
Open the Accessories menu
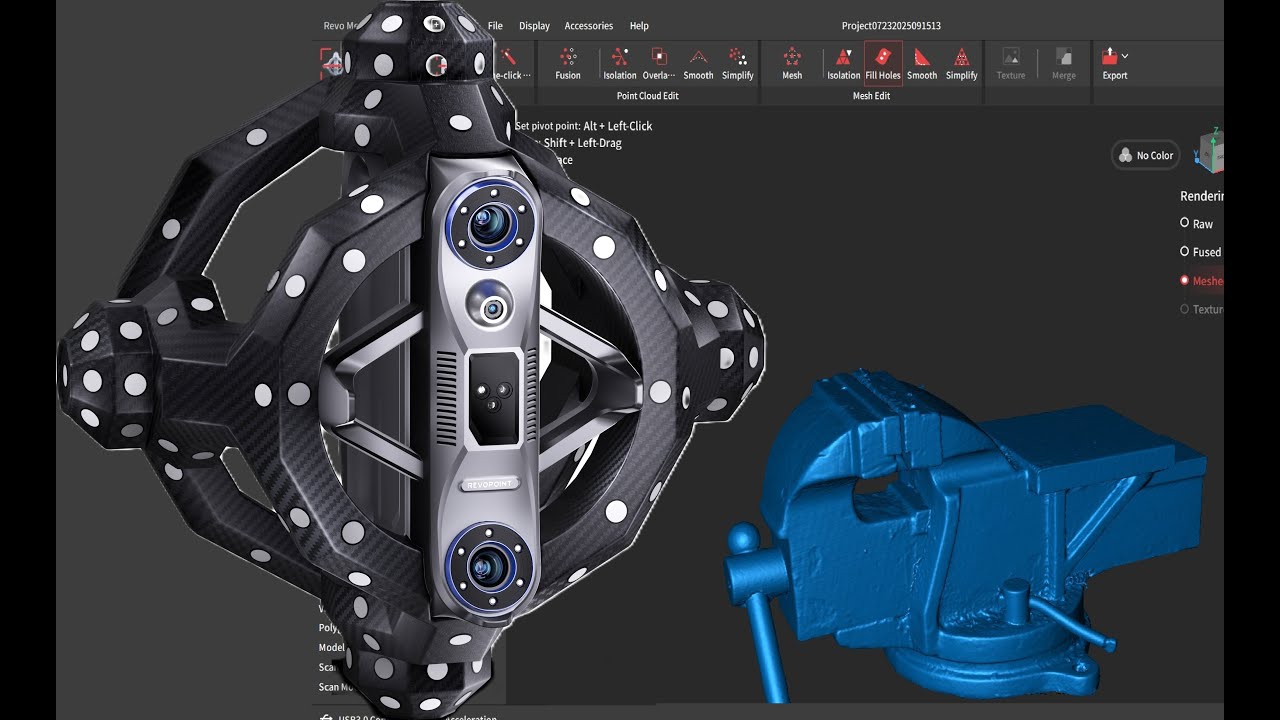588,26
